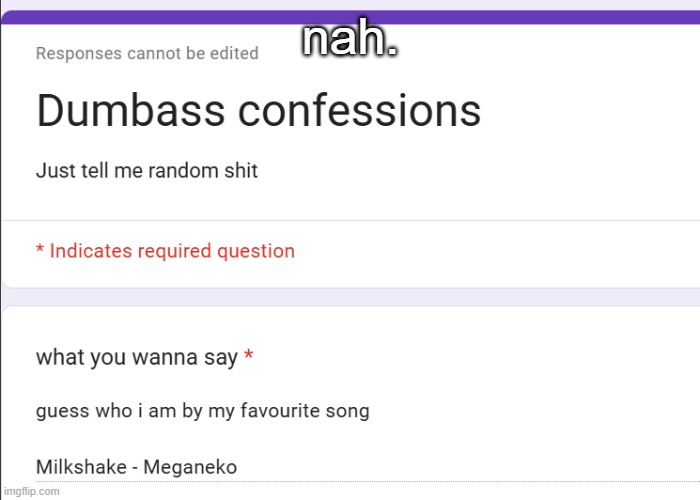Open the imgflip.com watermark link
This screenshot has height=500, width=700.
pos(31,491)
